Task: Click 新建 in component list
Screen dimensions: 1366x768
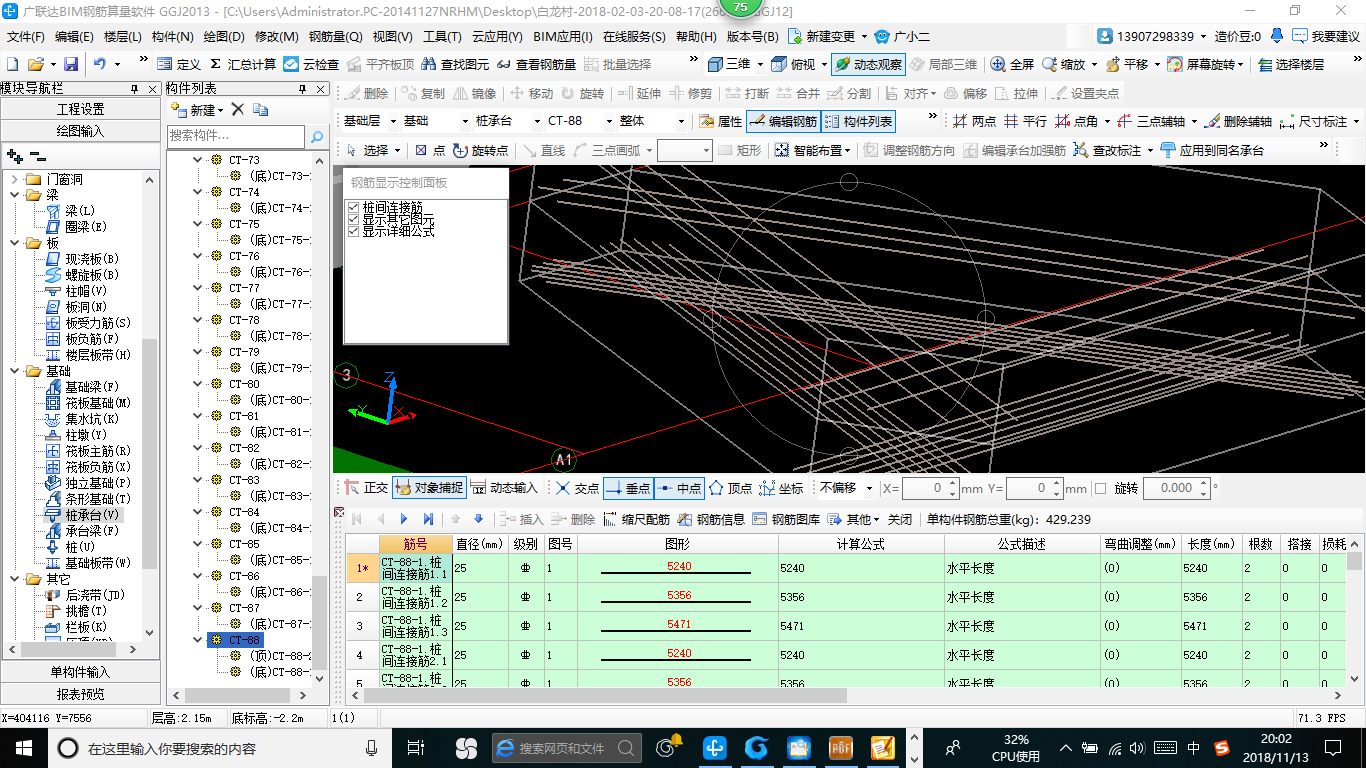Action: click(x=197, y=109)
